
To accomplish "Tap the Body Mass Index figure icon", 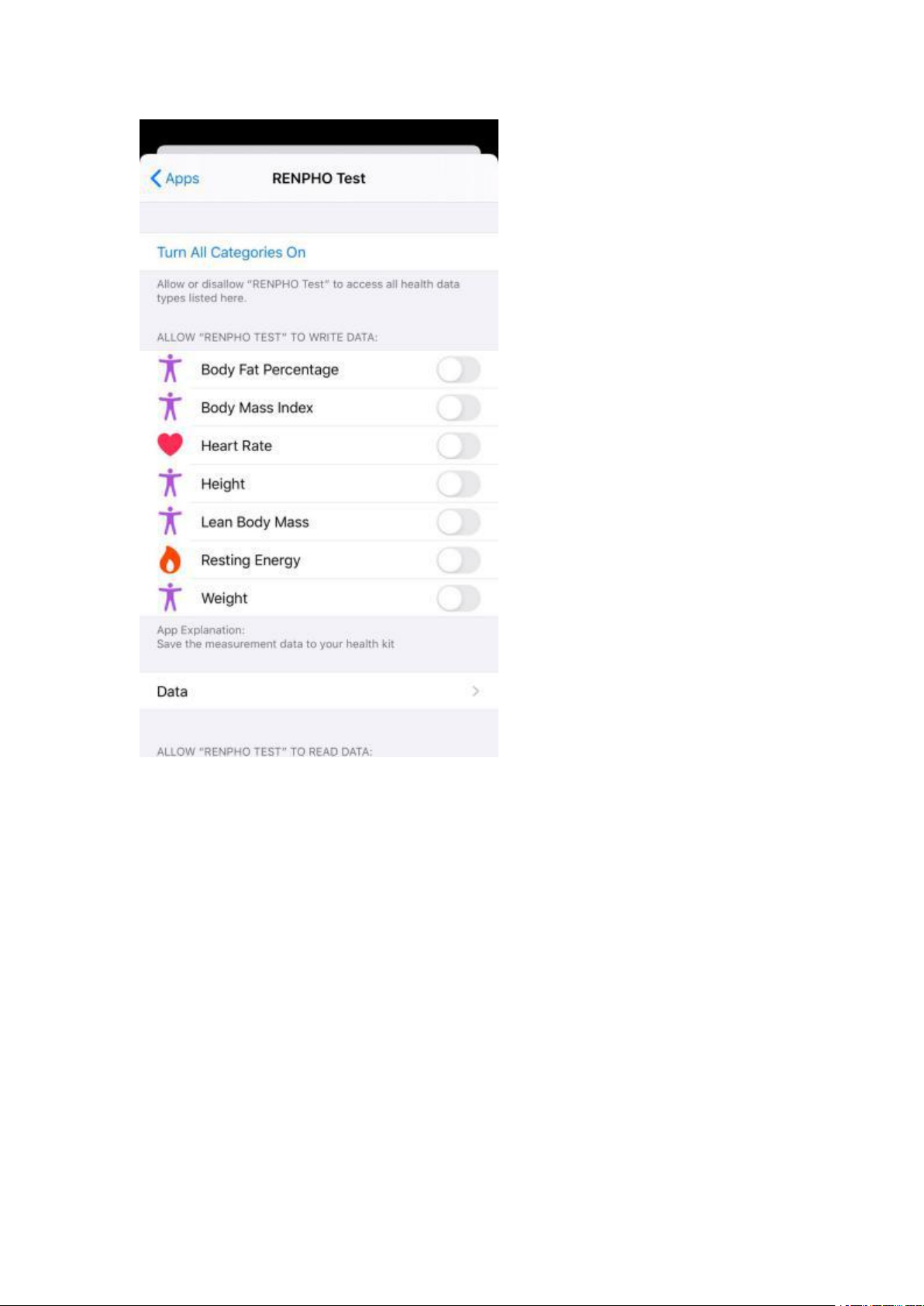I will coord(170,407).
